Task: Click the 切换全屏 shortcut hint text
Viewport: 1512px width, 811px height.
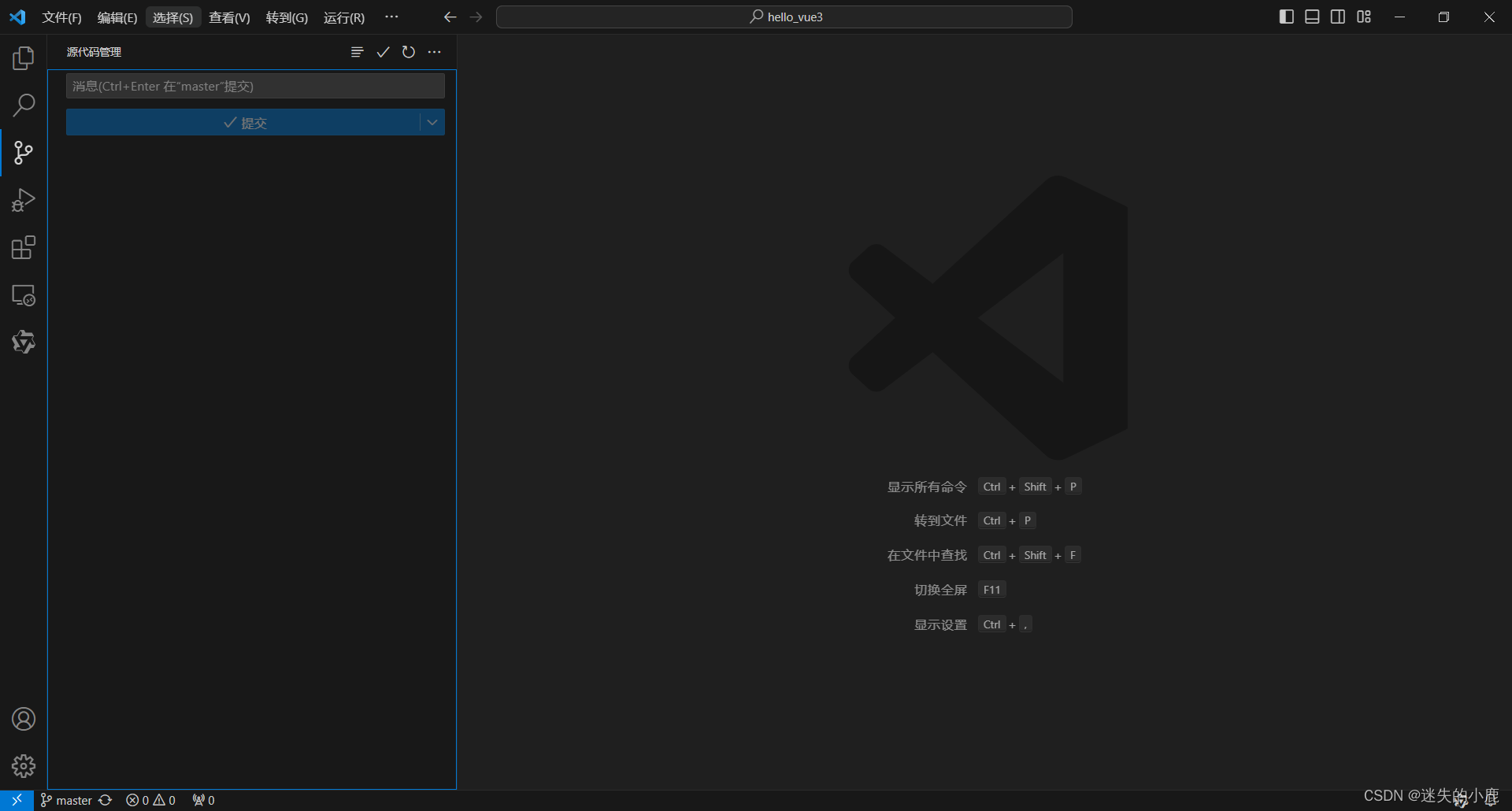Action: (940, 590)
